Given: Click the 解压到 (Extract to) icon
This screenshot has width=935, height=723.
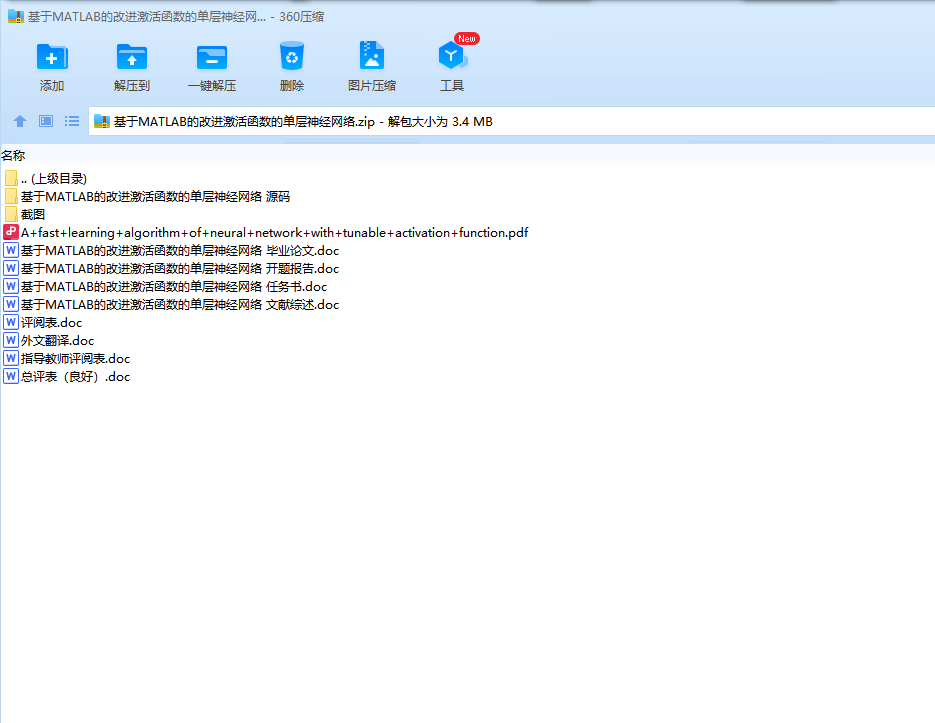Looking at the screenshot, I should point(132,58).
